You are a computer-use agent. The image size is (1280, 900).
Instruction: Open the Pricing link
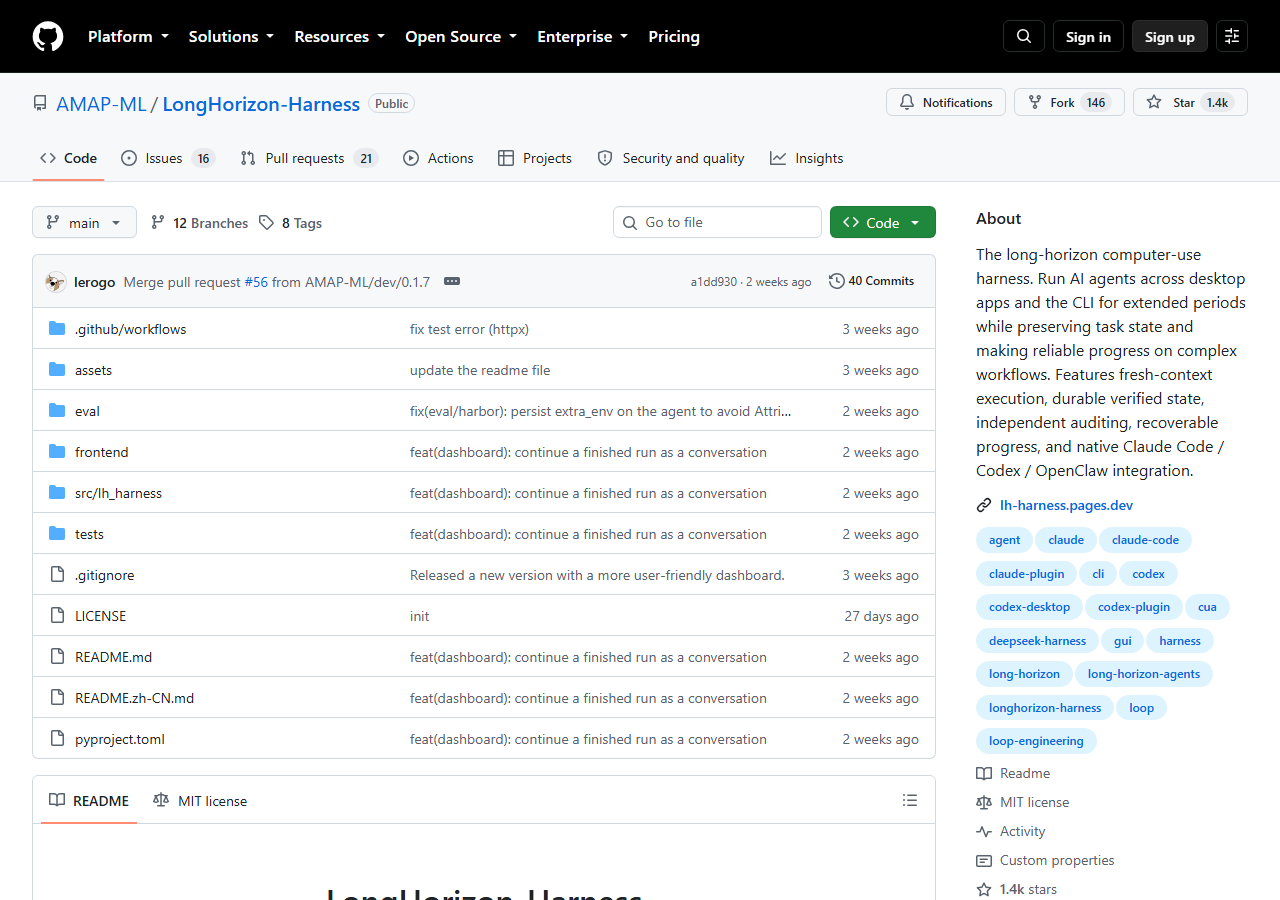tap(674, 36)
